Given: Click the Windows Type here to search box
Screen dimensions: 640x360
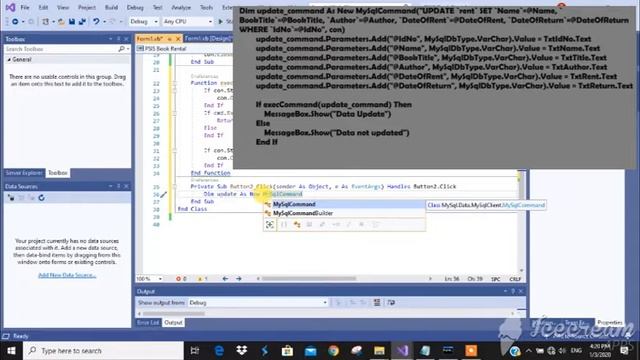Looking at the screenshot, I should click(x=104, y=351).
